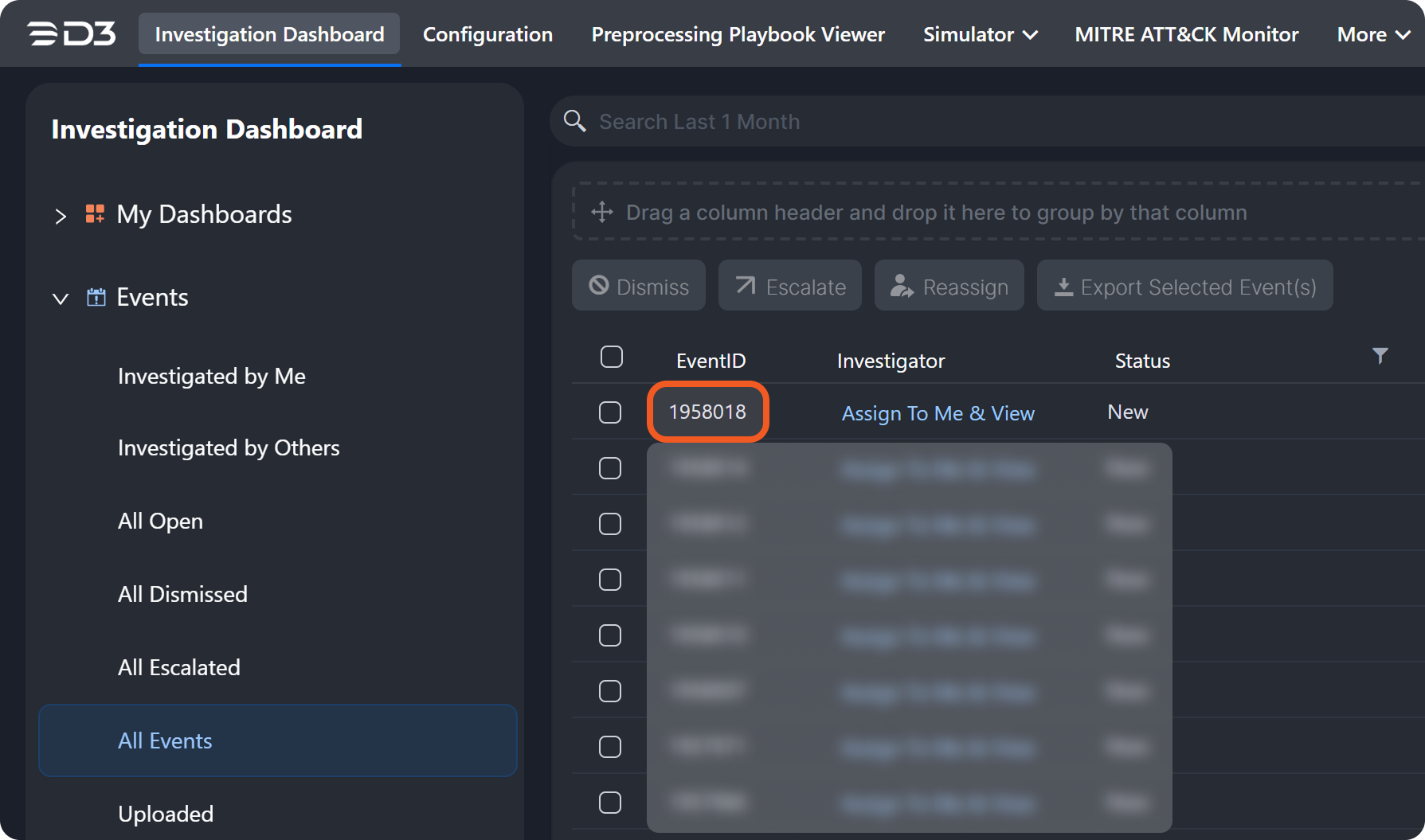Open the More dropdown menu

(1373, 34)
